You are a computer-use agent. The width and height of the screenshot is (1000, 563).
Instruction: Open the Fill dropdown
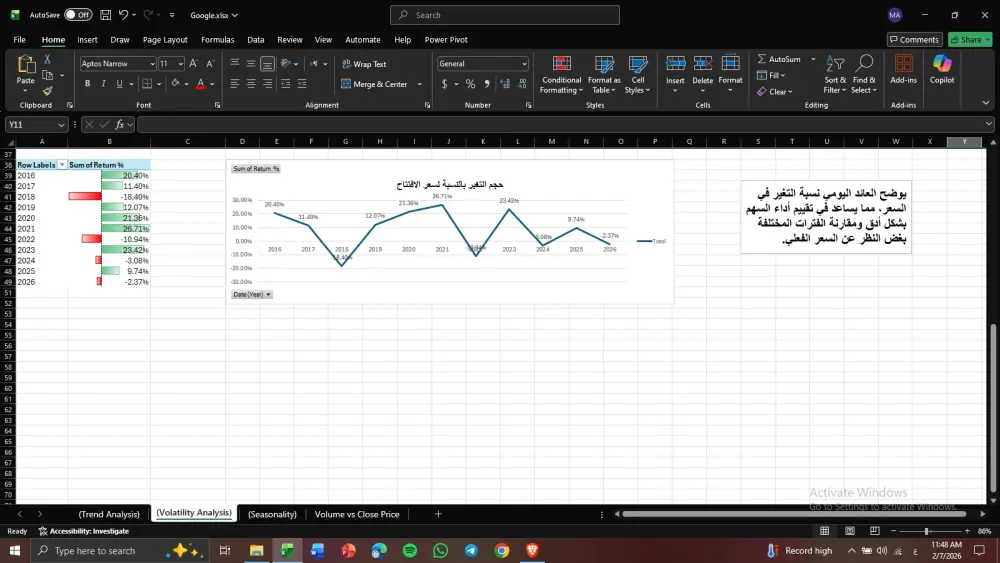[771, 75]
